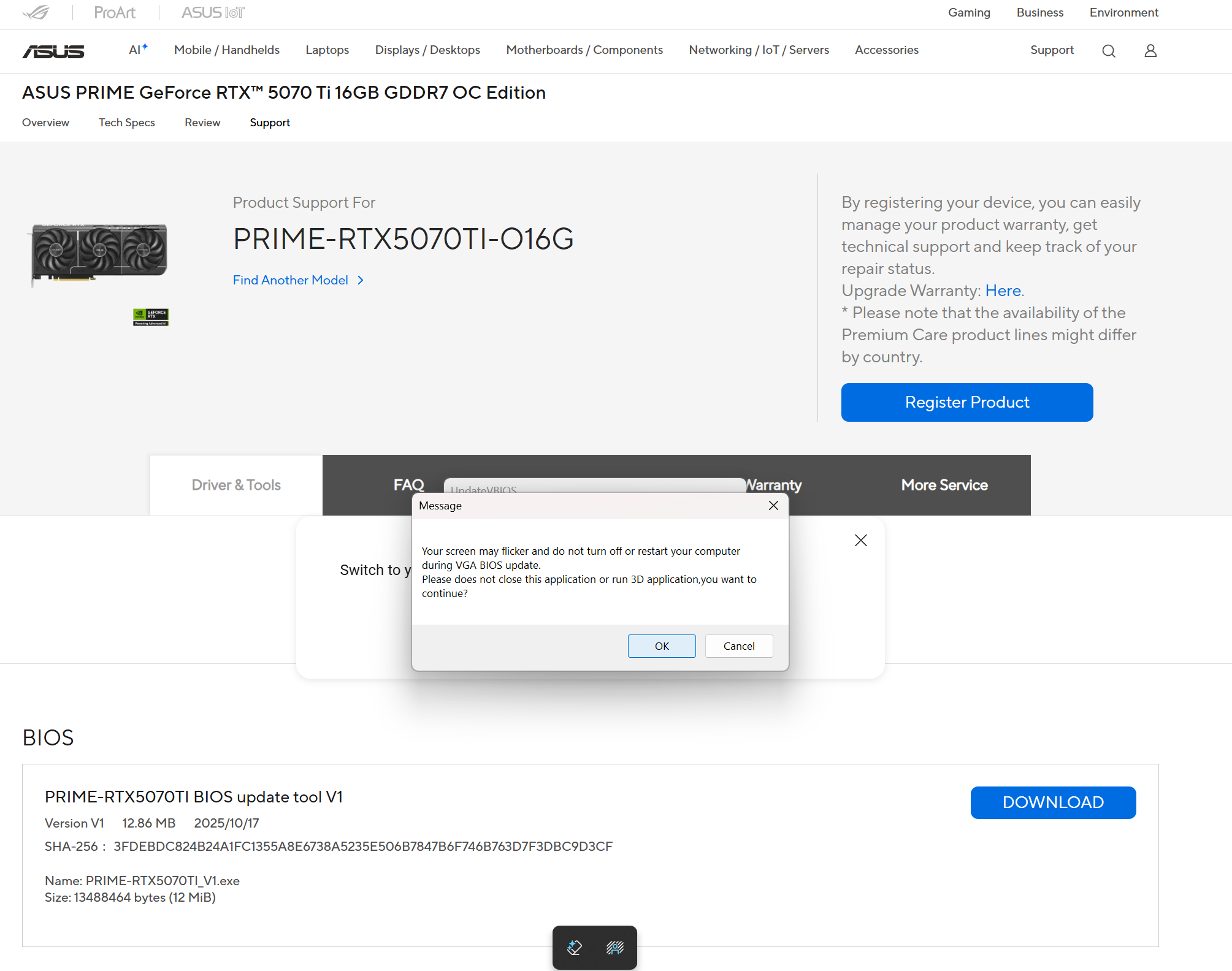Click the blue DOWNLOAD button
The width and height of the screenshot is (1232, 971).
(x=1052, y=802)
